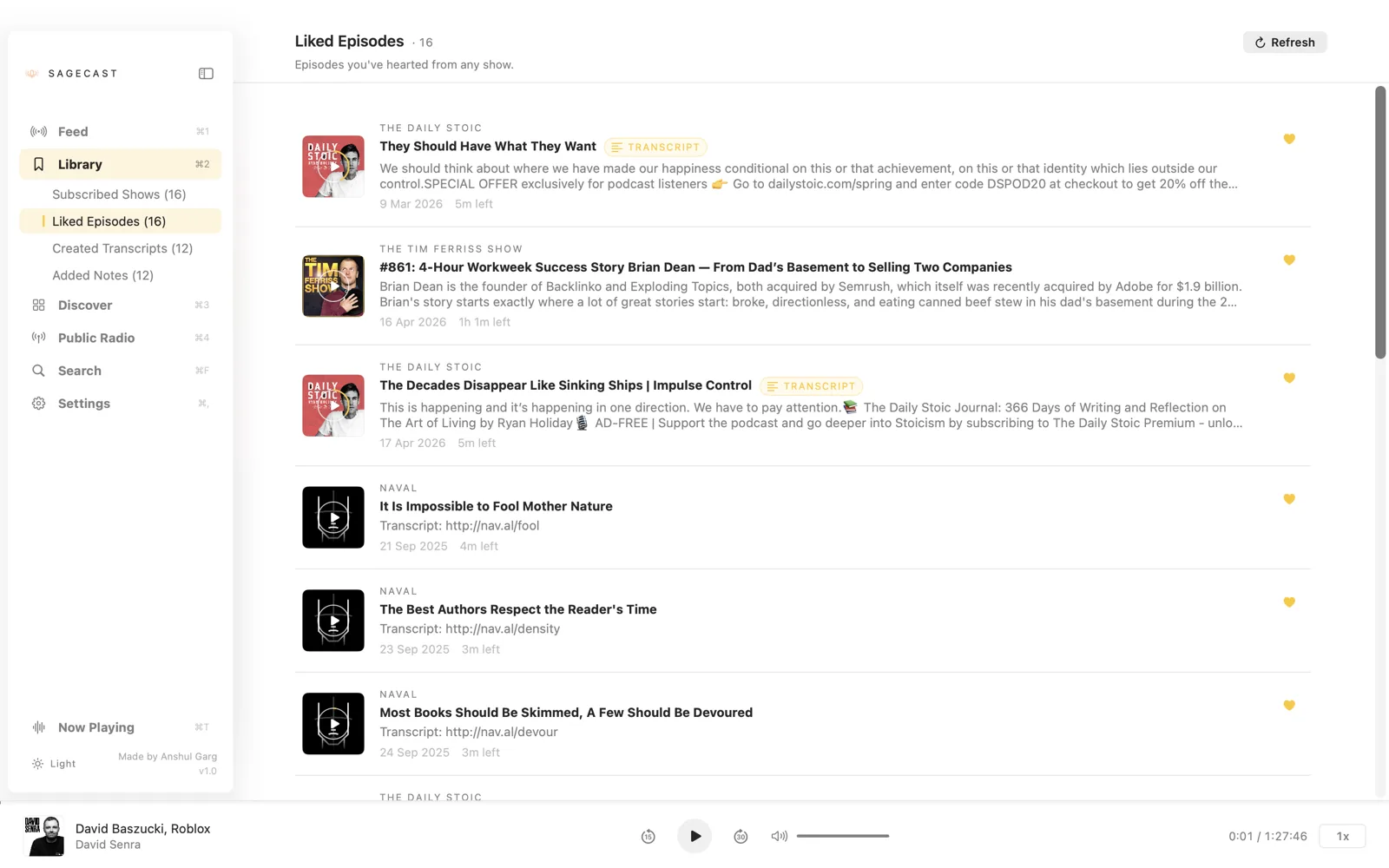Collapse the sidebar panel
This screenshot has width=1389, height=868.
pyautogui.click(x=206, y=73)
